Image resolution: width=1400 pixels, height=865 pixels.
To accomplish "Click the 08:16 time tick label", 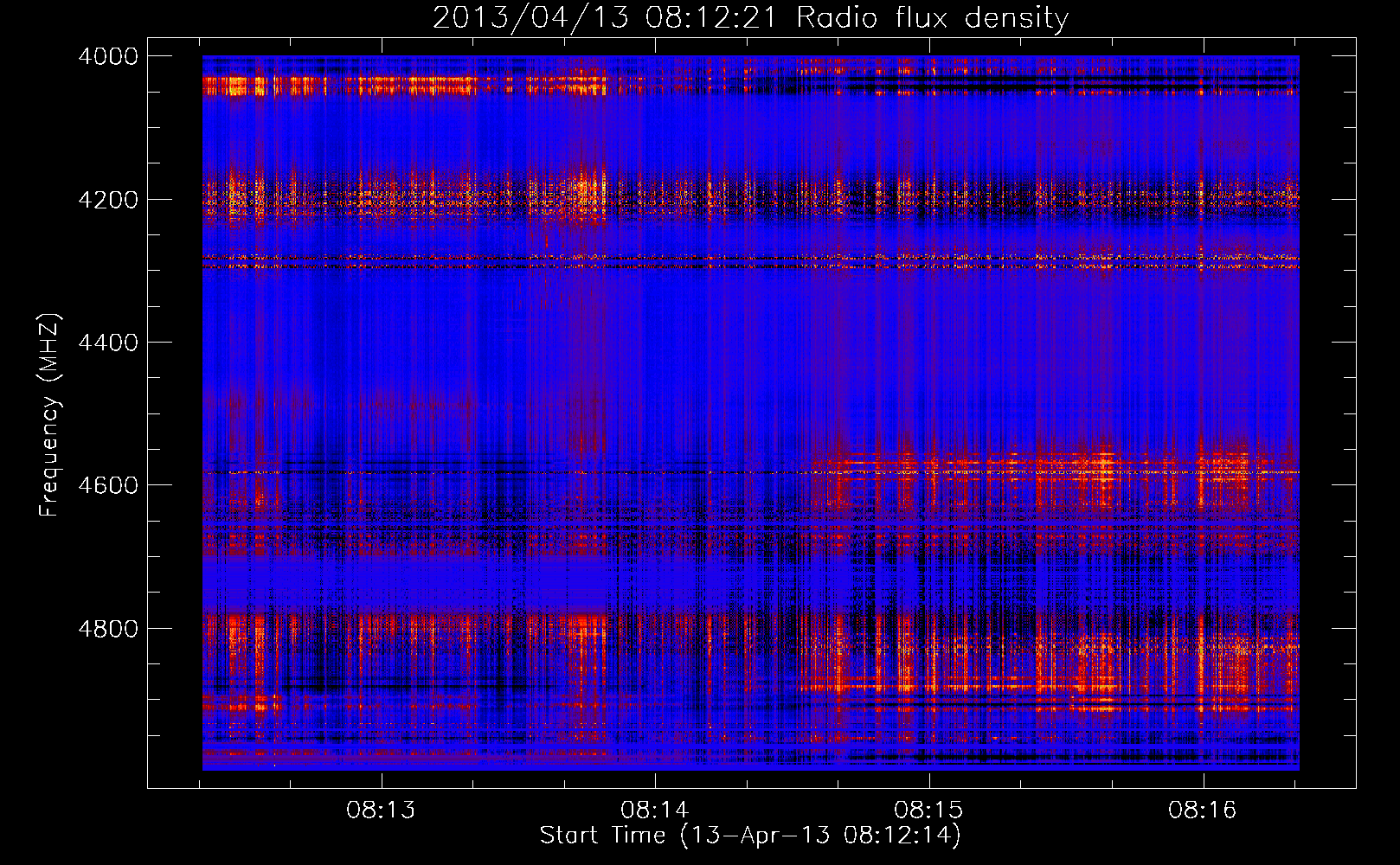I will 1203,811.
